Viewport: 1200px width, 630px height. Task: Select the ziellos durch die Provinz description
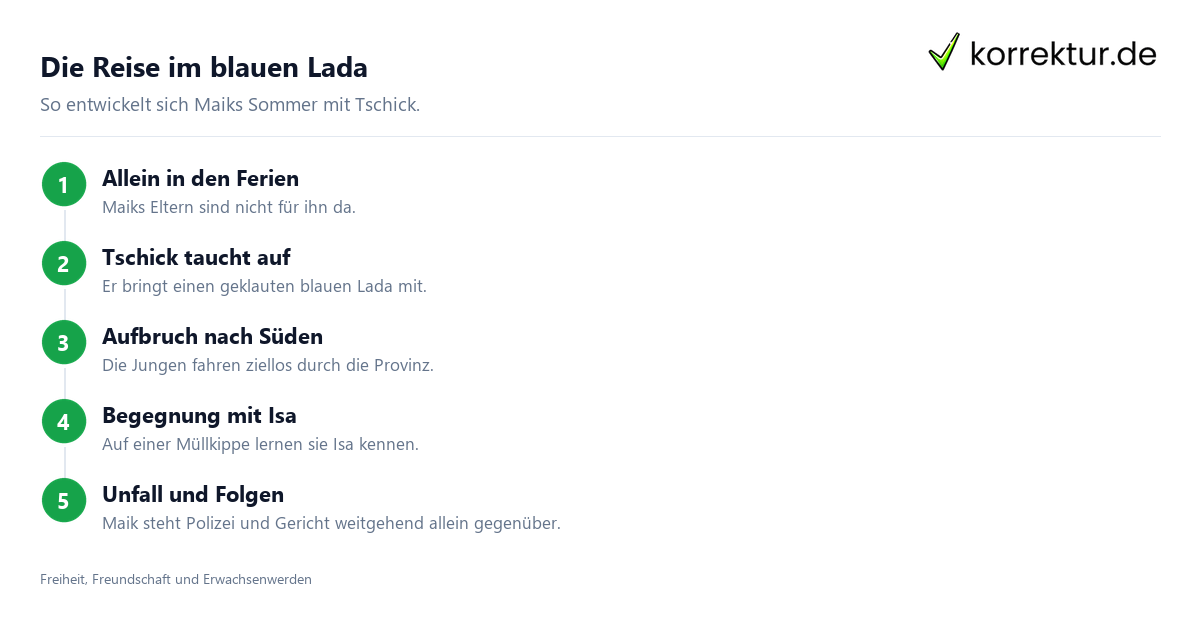(268, 366)
